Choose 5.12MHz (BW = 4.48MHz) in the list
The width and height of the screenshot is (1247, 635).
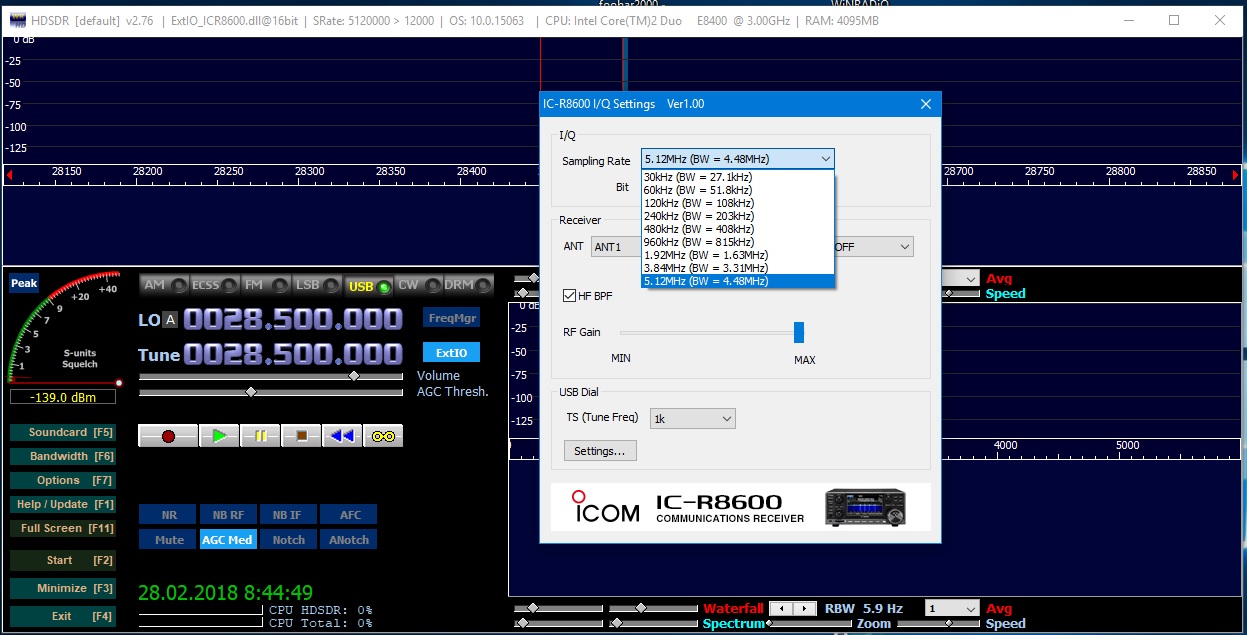(x=738, y=281)
